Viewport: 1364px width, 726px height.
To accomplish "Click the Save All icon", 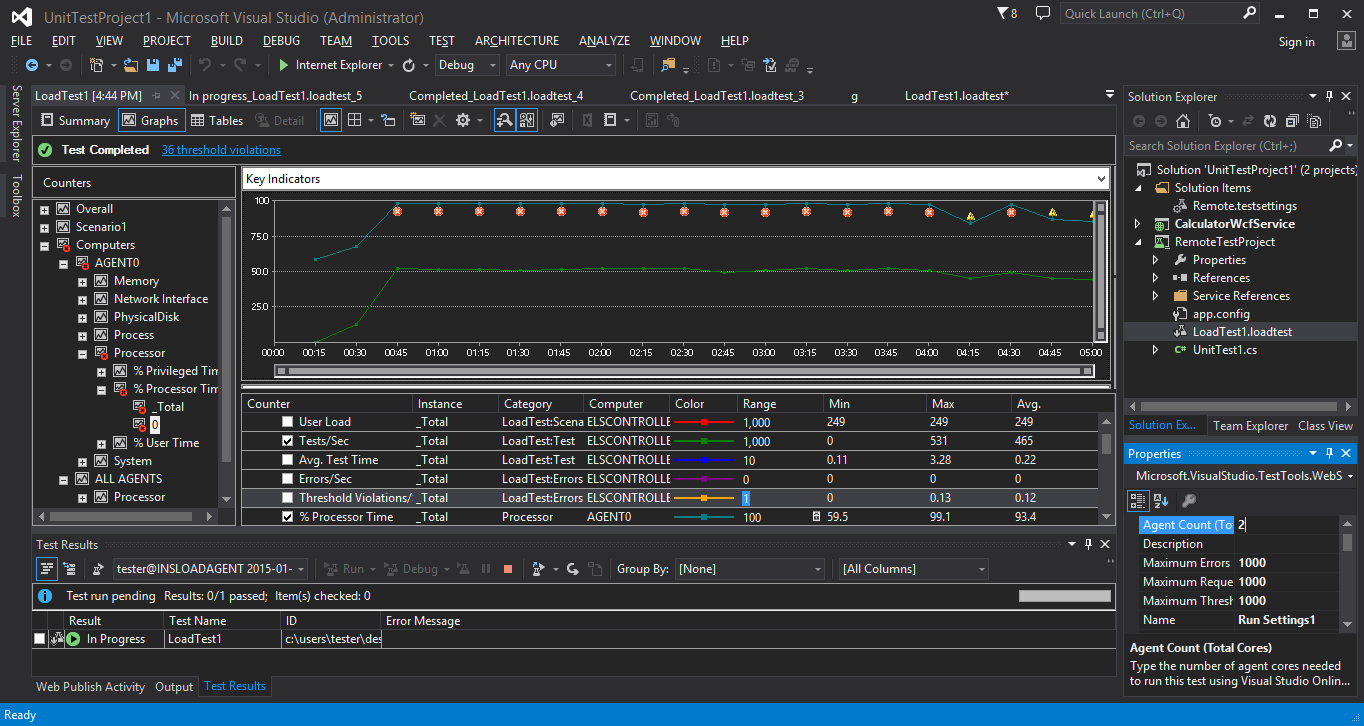I will pos(175,65).
